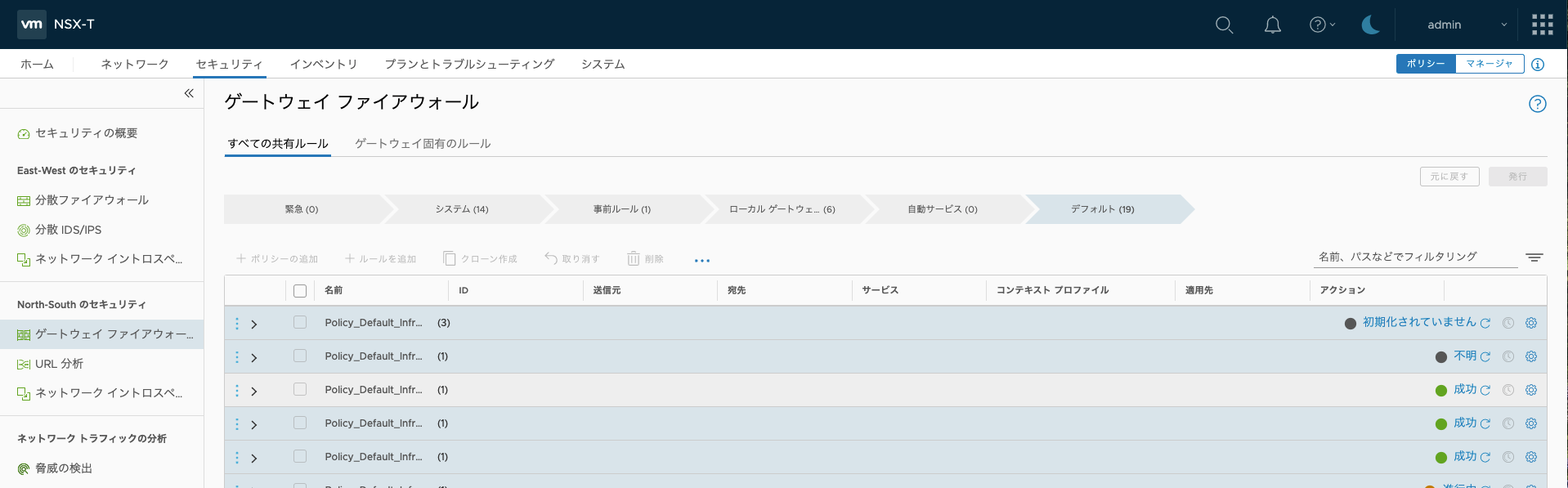The image size is (1568, 488).
Task: Select the すべての共有ルール tab
Action: [x=278, y=143]
